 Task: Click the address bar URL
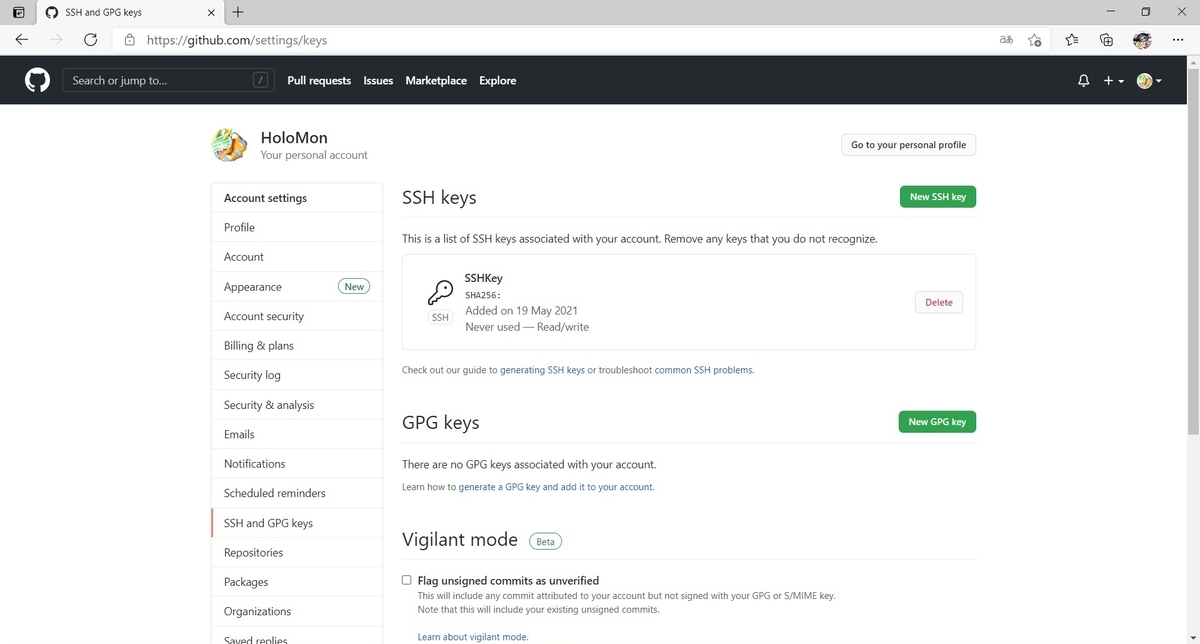(x=237, y=40)
